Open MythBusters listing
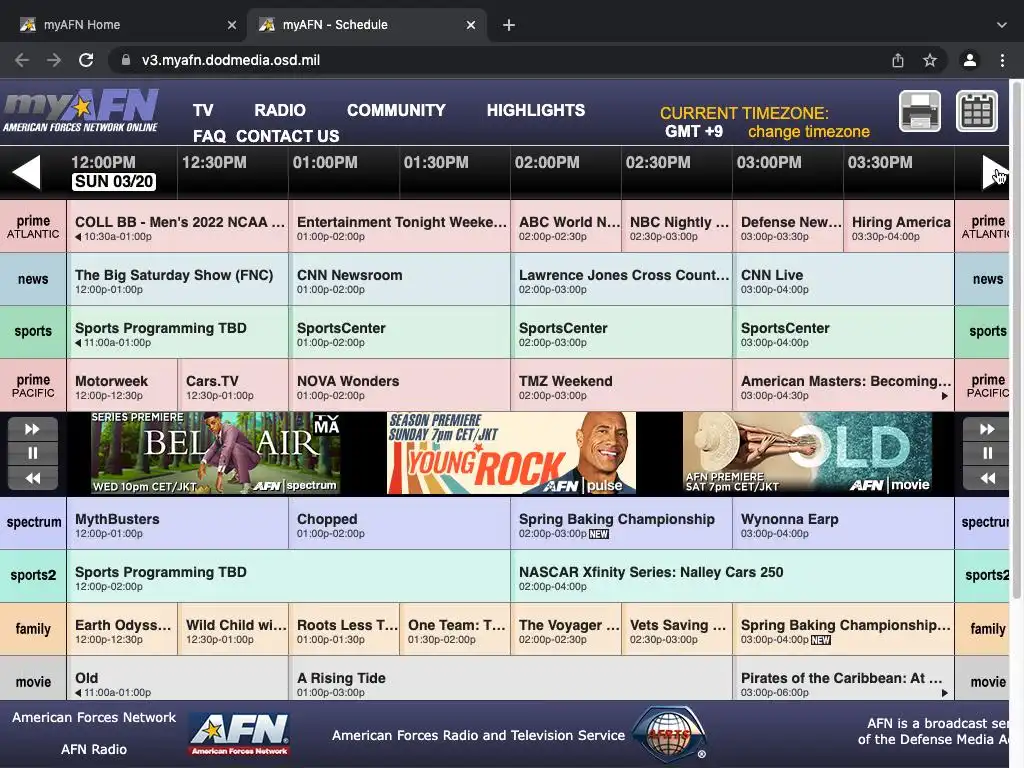 (178, 523)
